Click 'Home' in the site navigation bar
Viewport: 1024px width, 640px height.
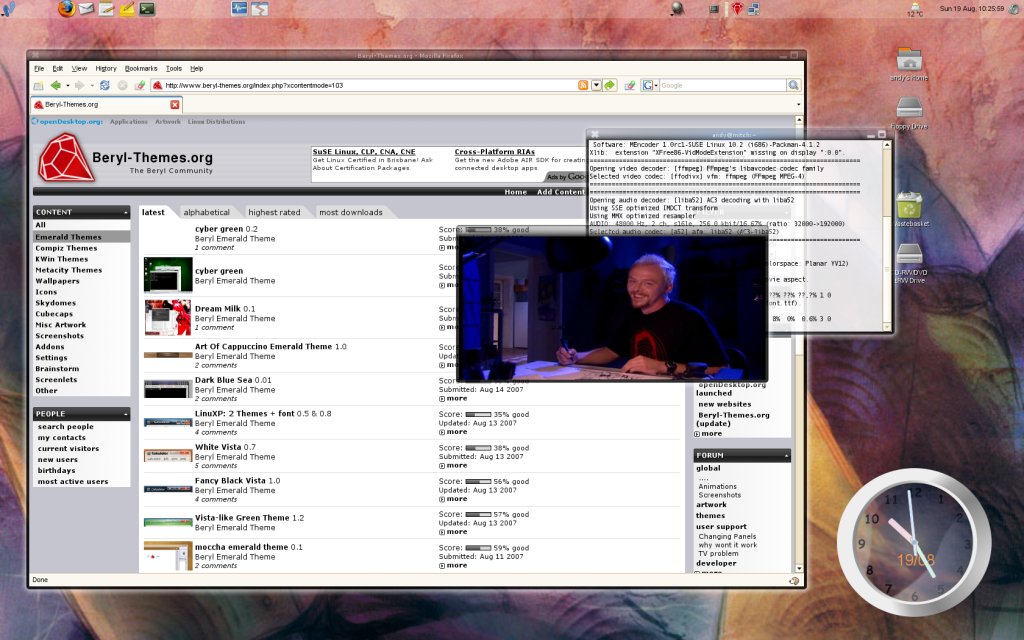[x=515, y=192]
